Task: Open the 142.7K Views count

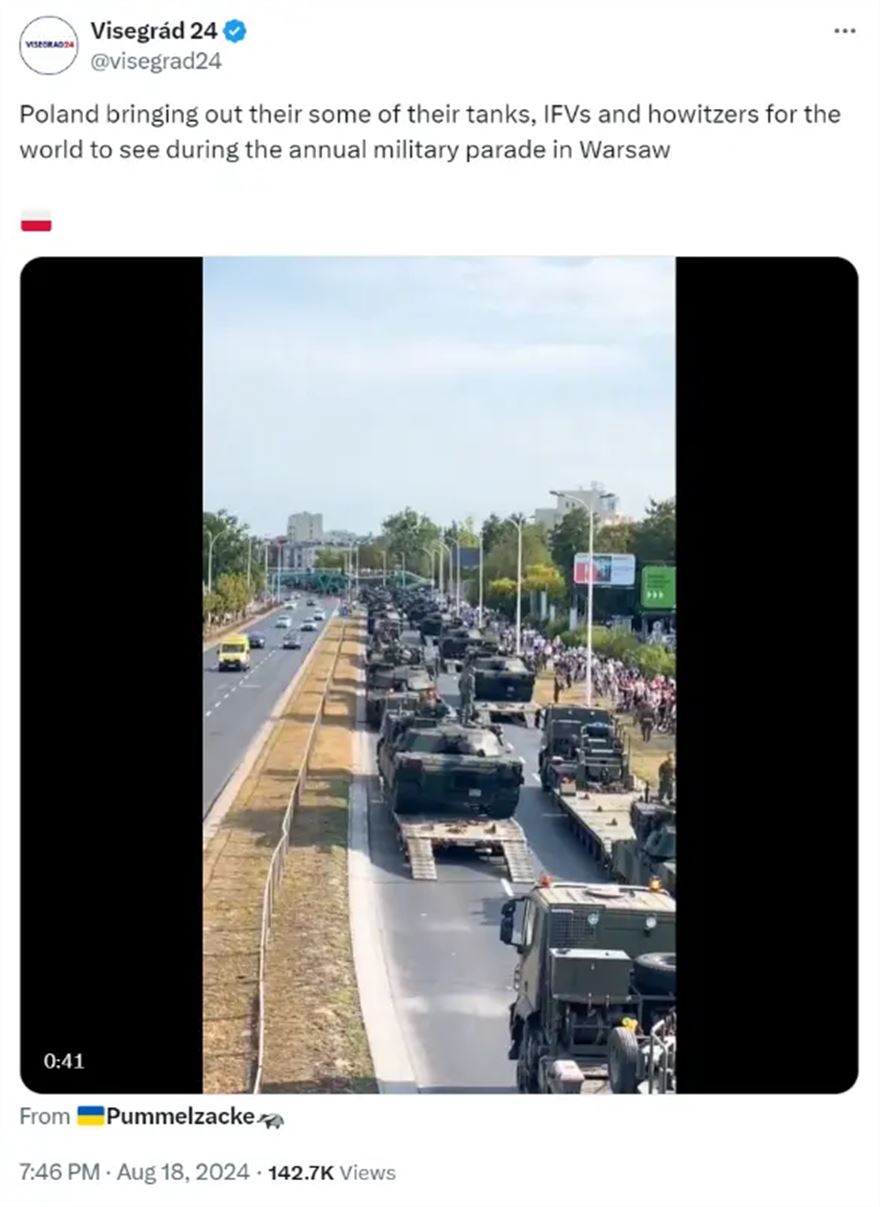Action: tap(332, 1172)
